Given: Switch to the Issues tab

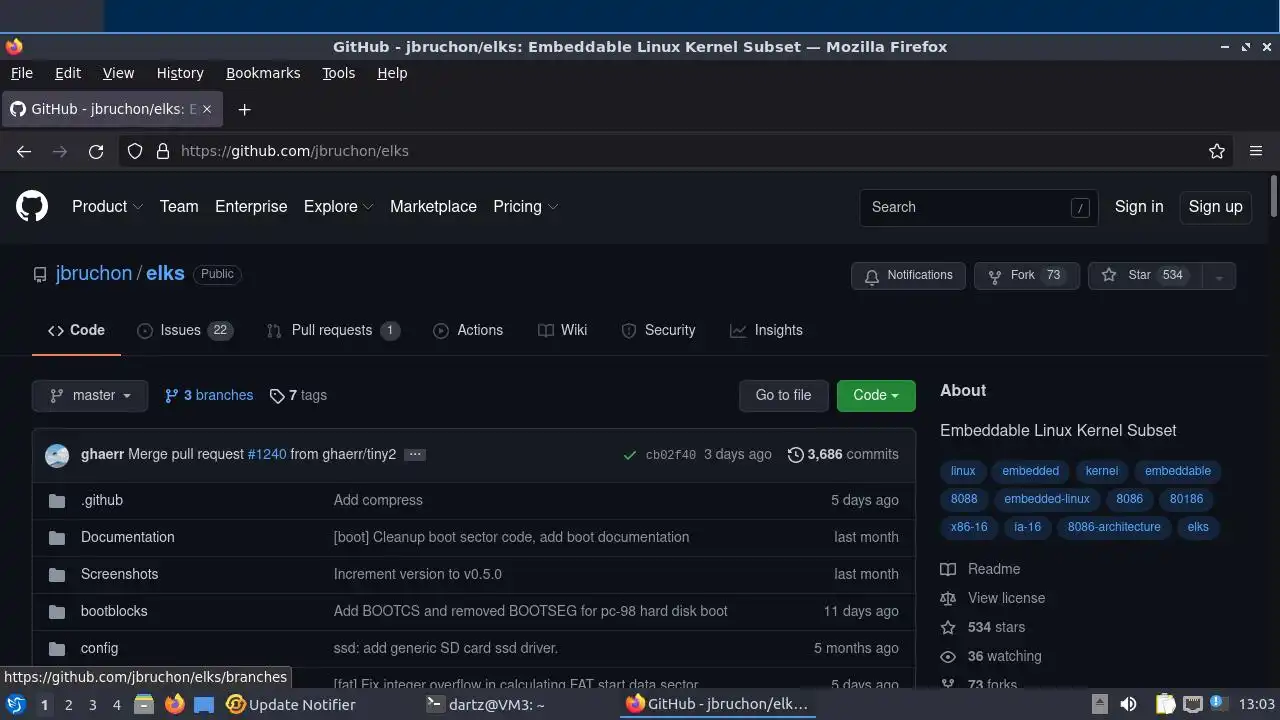Looking at the screenshot, I should [x=185, y=330].
